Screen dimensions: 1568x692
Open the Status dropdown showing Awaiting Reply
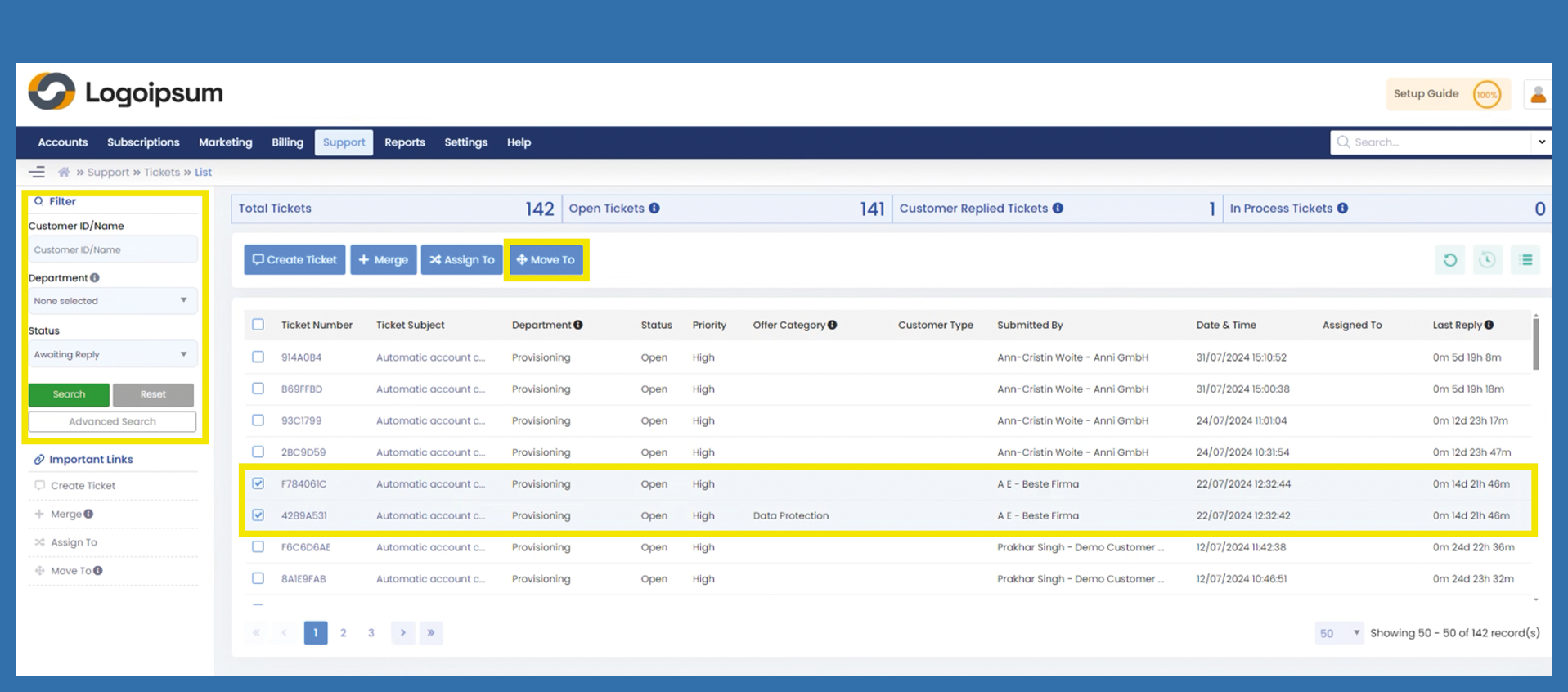(x=112, y=355)
